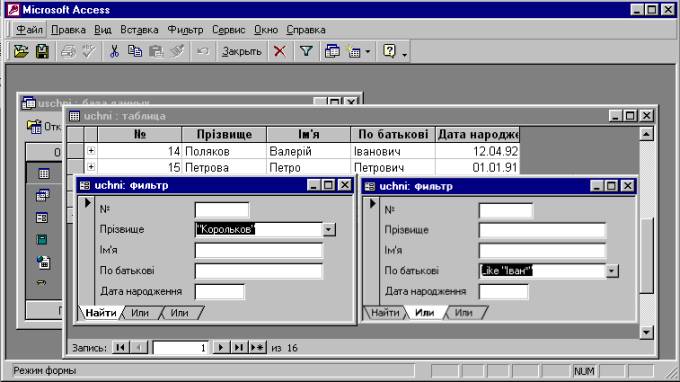Open the Вставка menu
680x382 pixels.
tap(139, 30)
